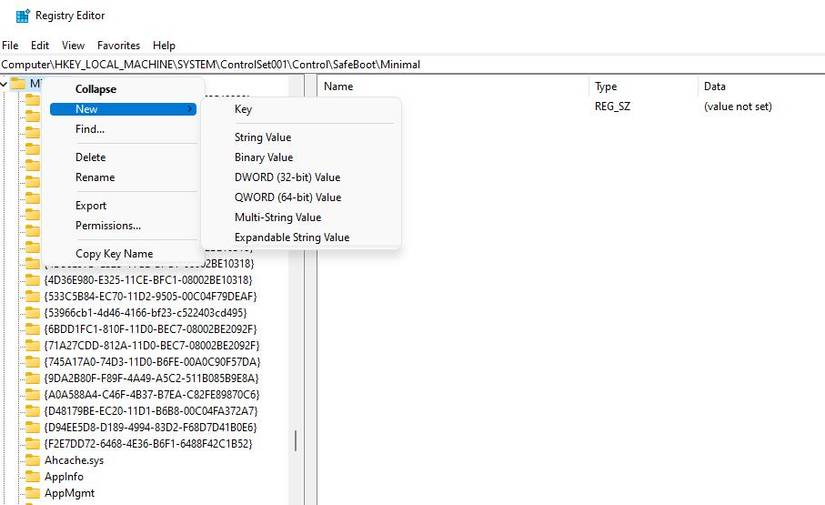The width and height of the screenshot is (825, 505).
Task: Click folder icon of {D48179BE-EC20-11D1-B6B8-00C04FA372A7}
Action: [x=33, y=411]
